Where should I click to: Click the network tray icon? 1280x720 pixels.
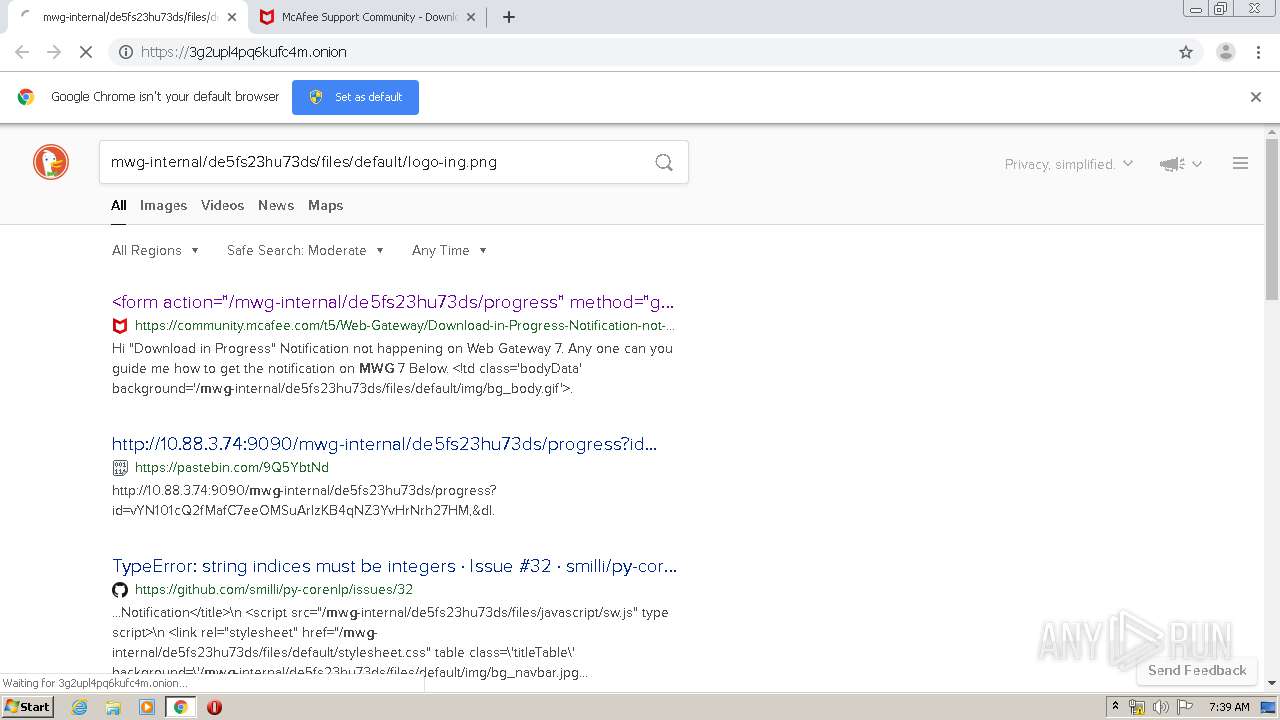point(1137,707)
